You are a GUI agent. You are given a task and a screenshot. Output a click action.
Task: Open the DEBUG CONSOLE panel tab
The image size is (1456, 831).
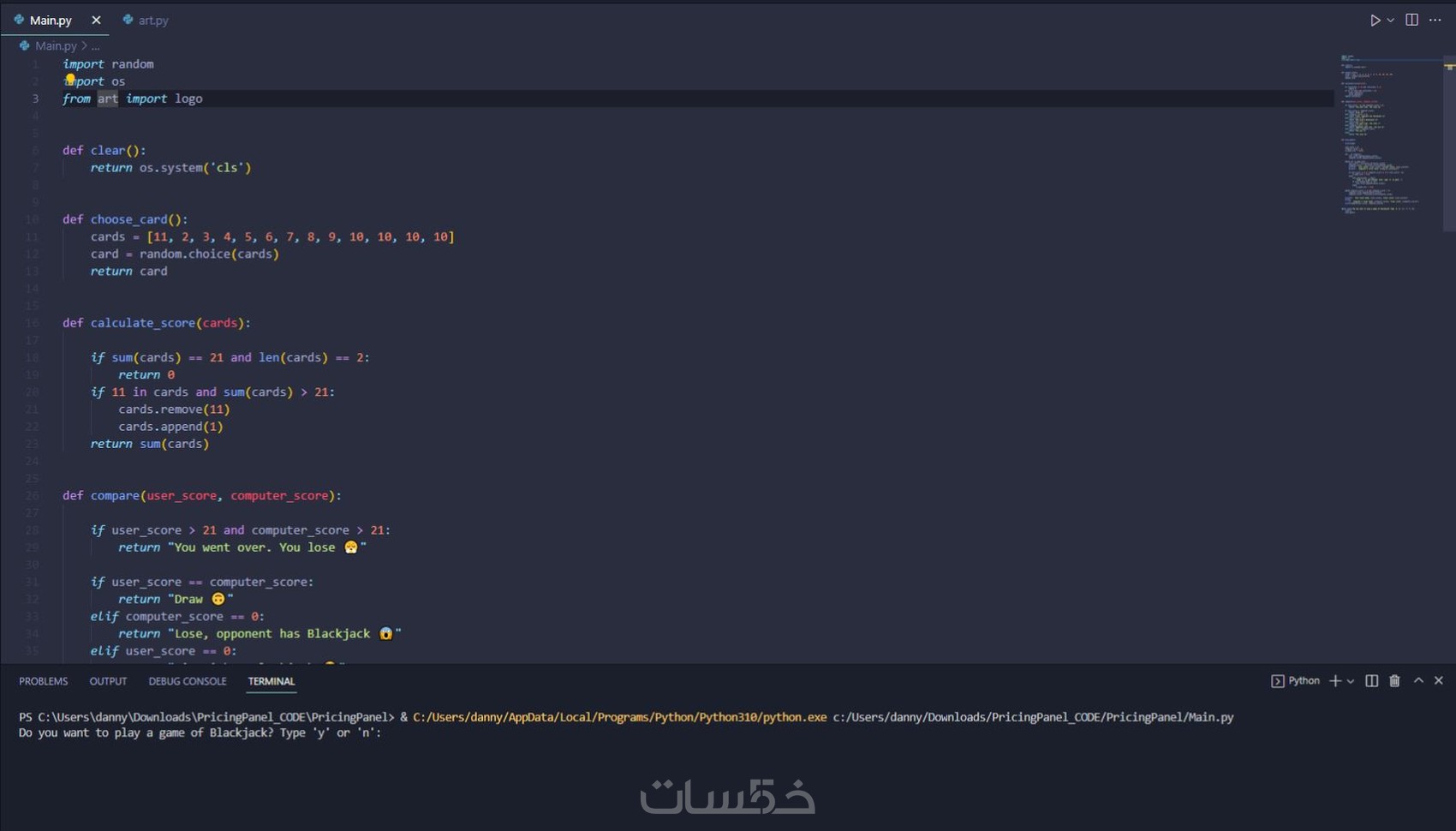tap(188, 681)
